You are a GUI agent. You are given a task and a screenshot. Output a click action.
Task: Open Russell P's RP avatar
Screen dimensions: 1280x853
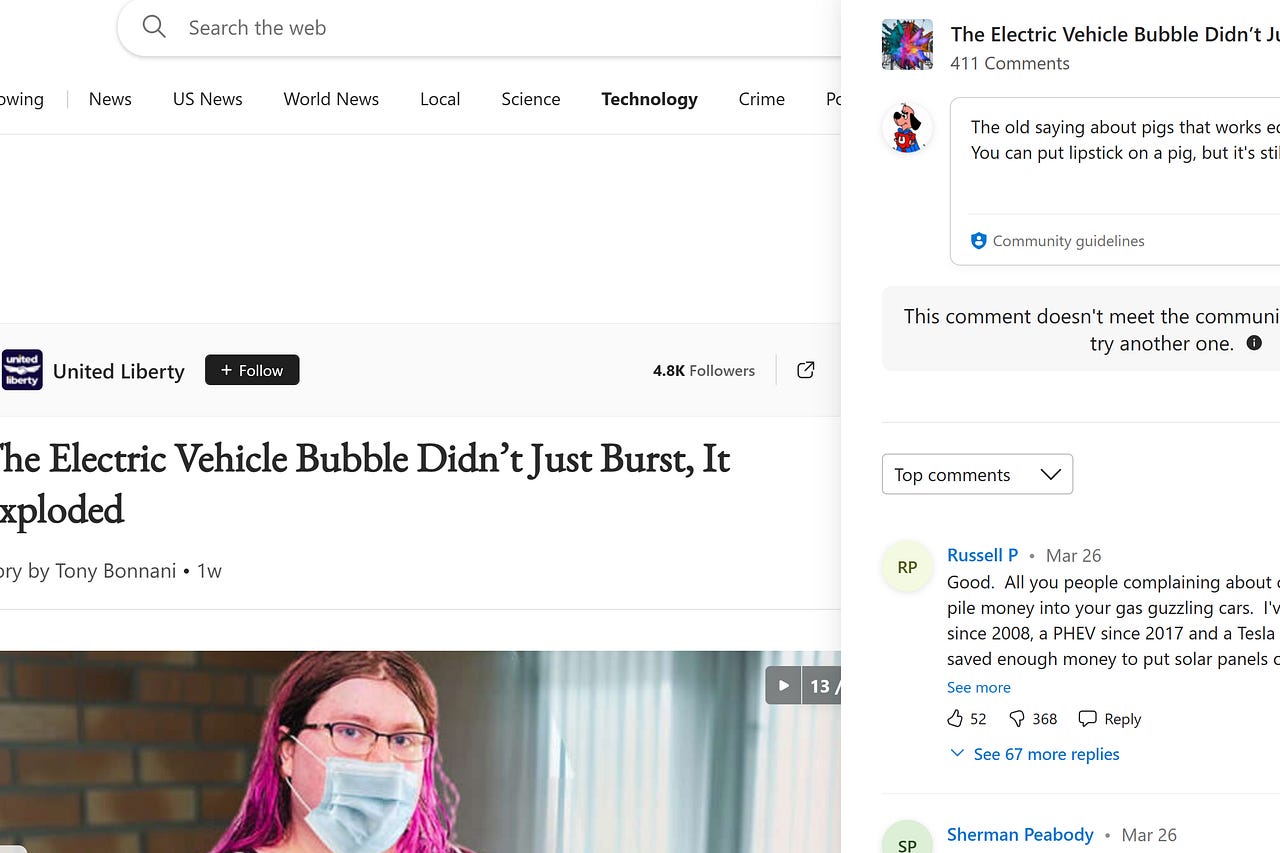tap(907, 567)
